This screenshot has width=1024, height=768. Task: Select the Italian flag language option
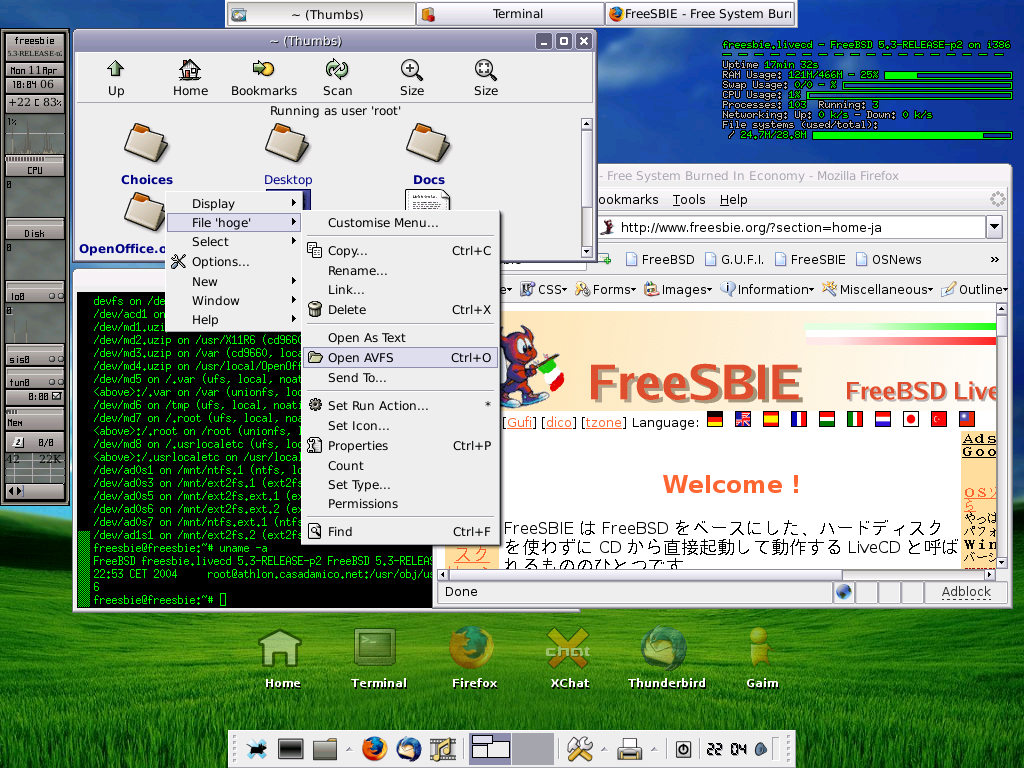click(854, 419)
